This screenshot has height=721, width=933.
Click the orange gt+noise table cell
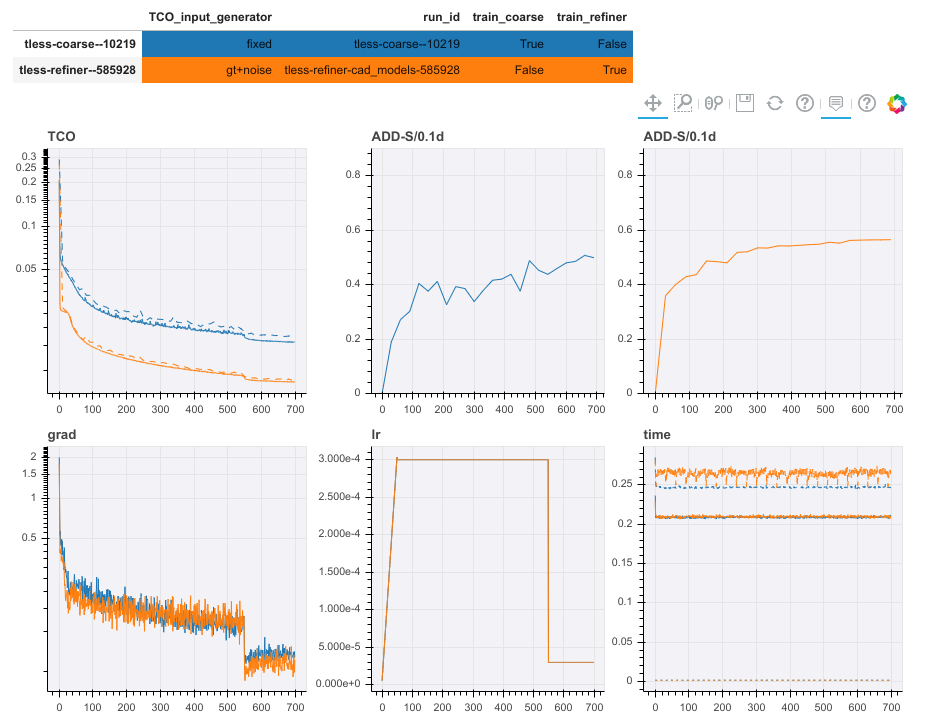click(x=248, y=70)
